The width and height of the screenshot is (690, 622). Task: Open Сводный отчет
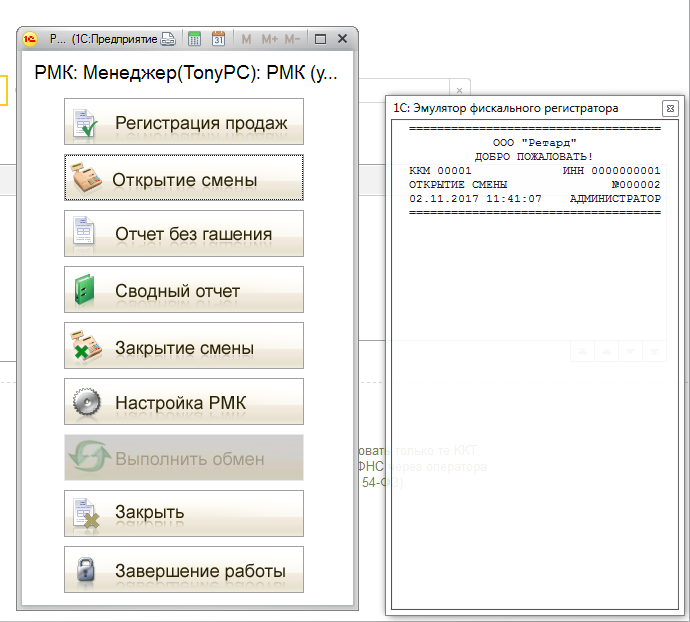point(184,289)
